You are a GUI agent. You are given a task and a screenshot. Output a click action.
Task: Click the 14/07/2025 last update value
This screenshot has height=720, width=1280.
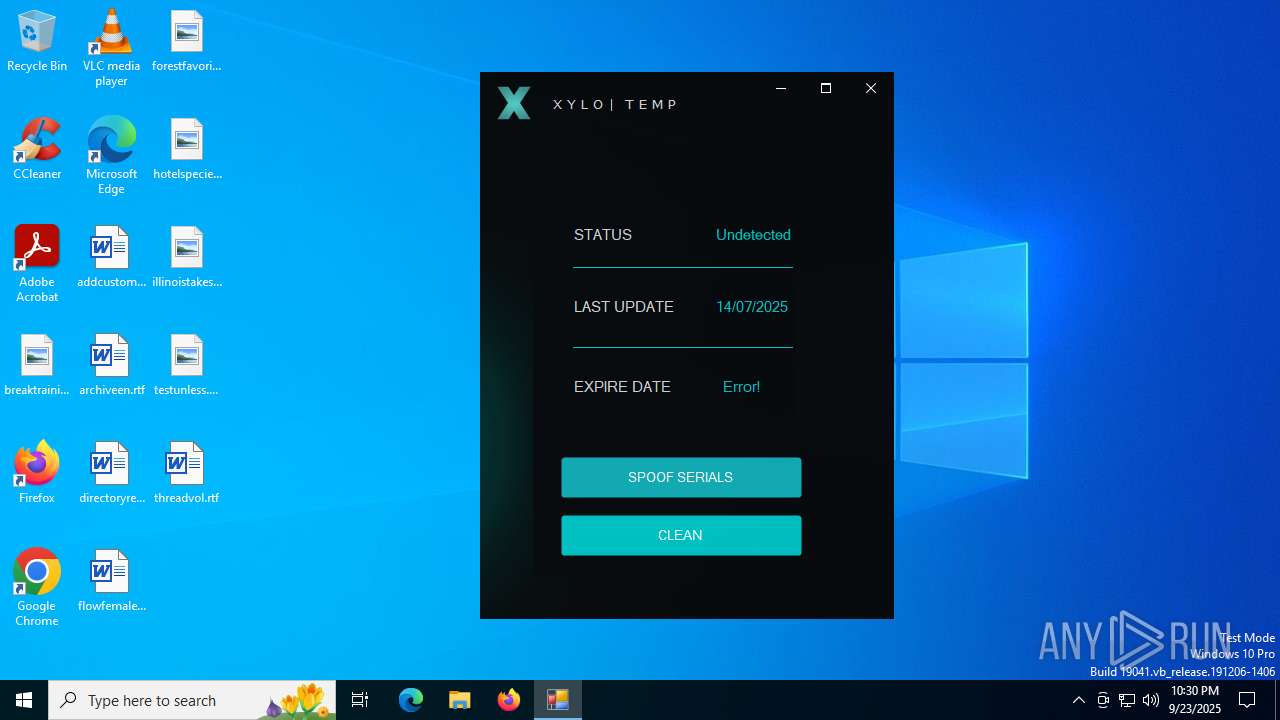tap(752, 307)
